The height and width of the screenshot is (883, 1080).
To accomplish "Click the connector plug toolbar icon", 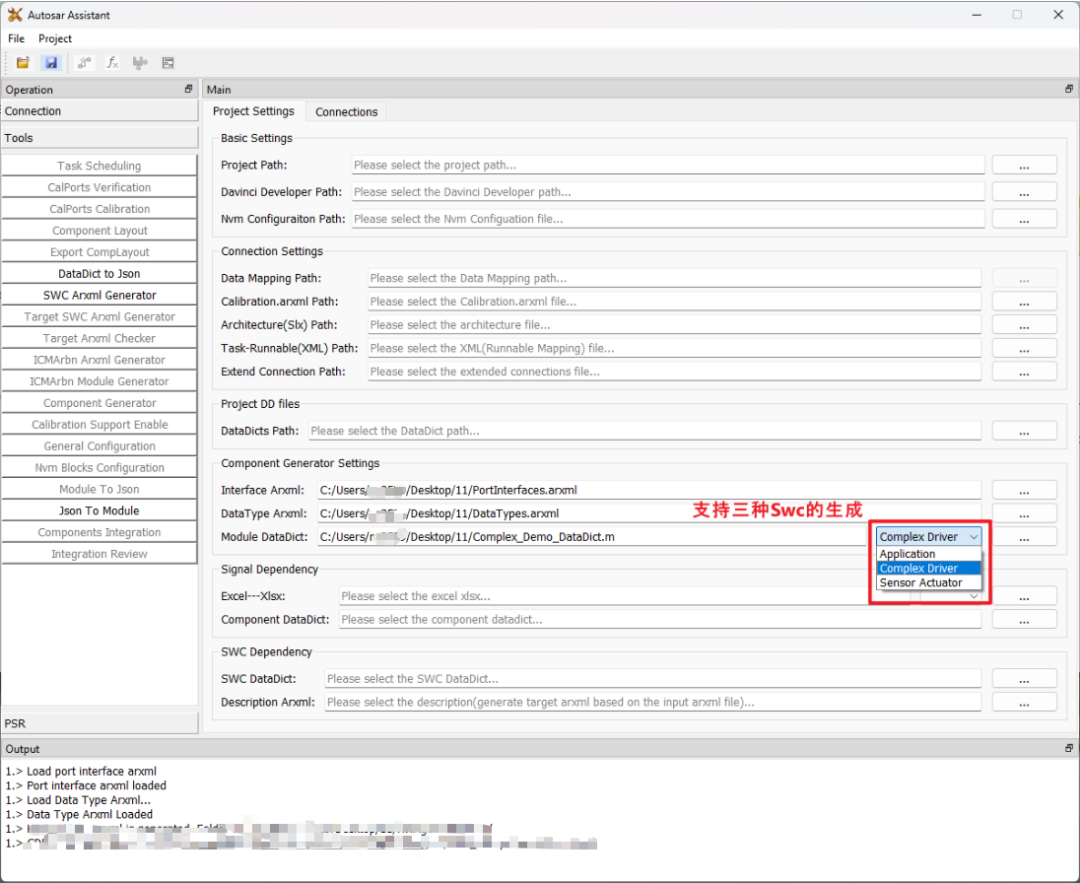I will [x=140, y=62].
